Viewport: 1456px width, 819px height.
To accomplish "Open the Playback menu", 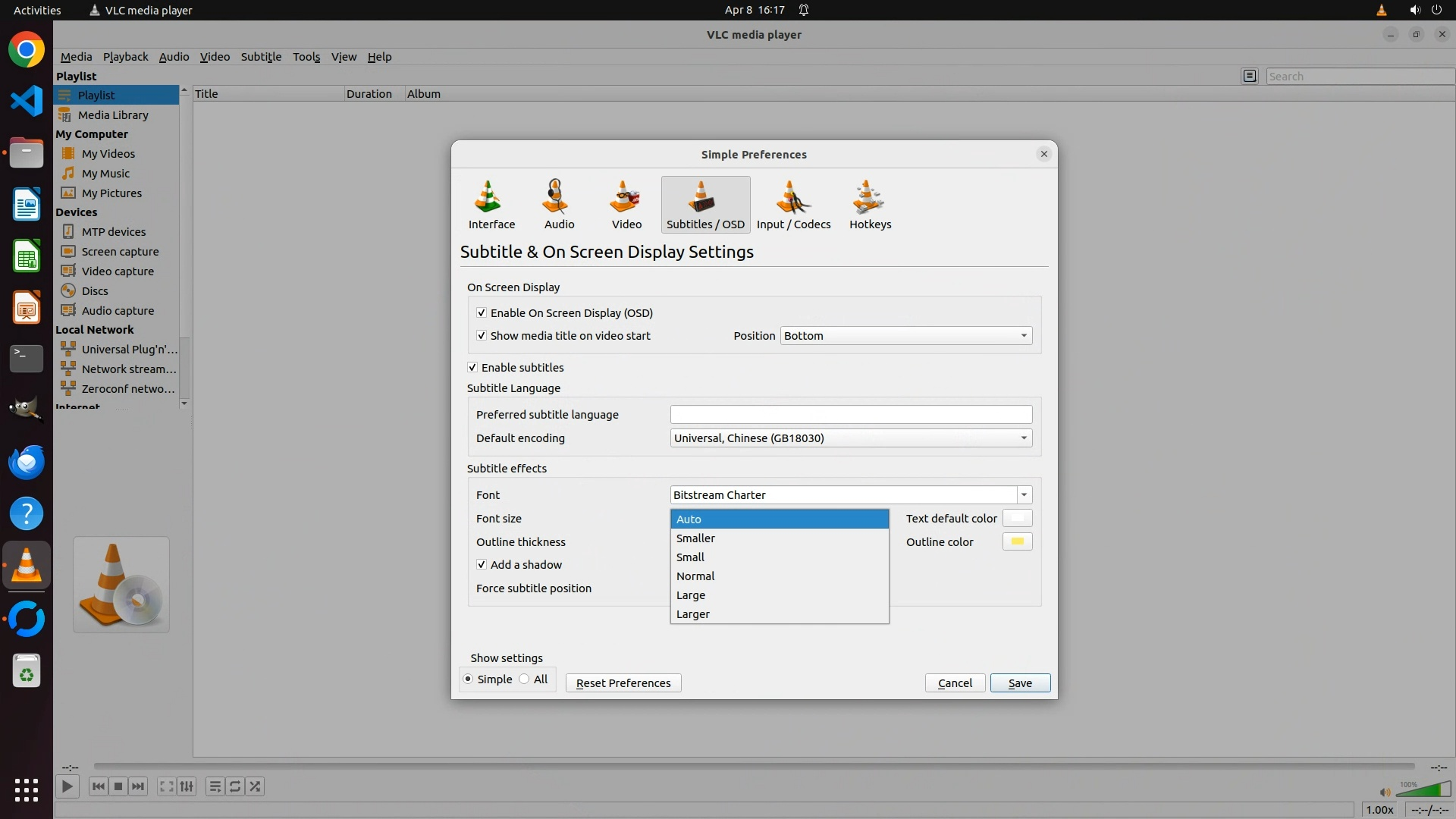I will click(x=125, y=57).
